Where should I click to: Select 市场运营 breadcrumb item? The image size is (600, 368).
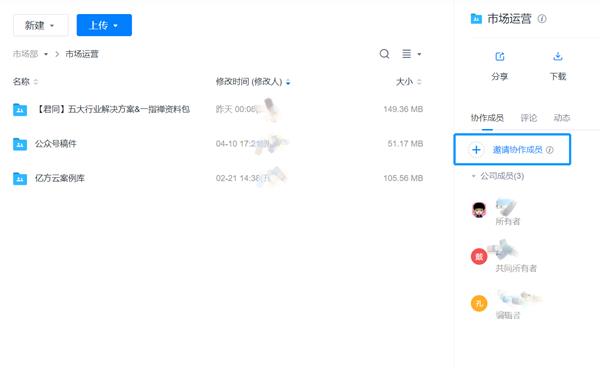82,54
